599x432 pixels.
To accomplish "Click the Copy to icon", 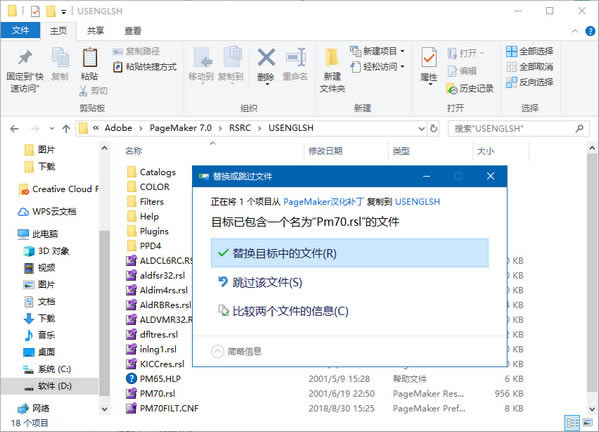I will point(232,57).
